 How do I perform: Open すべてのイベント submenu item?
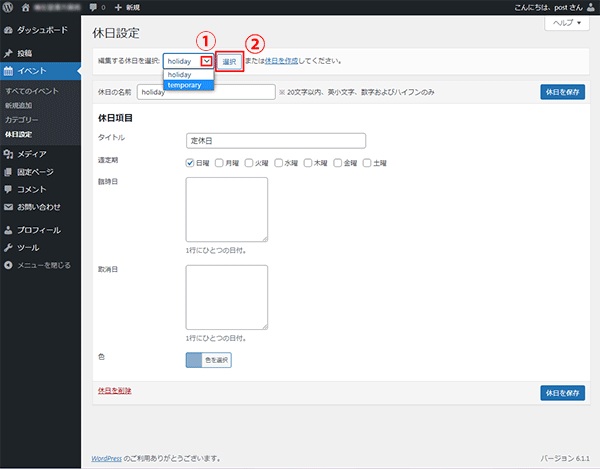click(x=32, y=91)
